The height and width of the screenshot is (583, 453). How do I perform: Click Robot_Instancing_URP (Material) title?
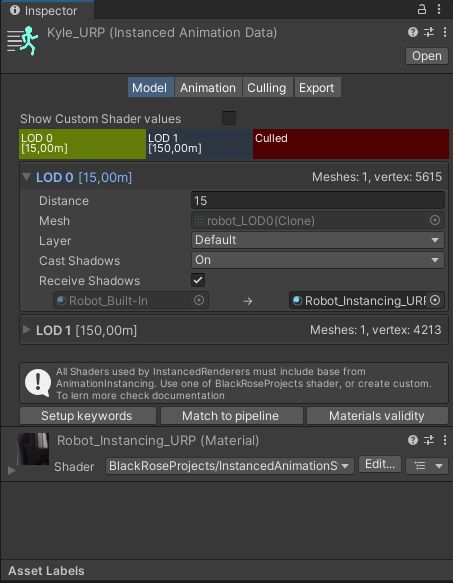158,440
